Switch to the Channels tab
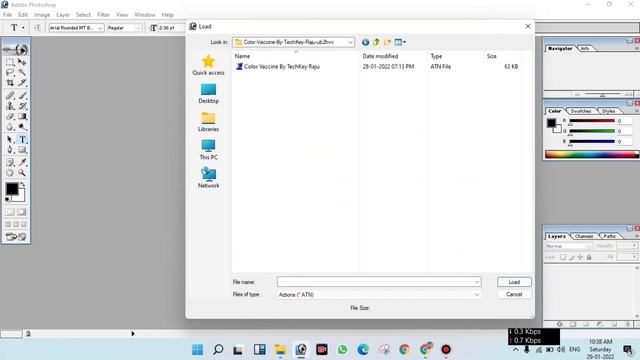The height and width of the screenshot is (360, 640). 584,236
